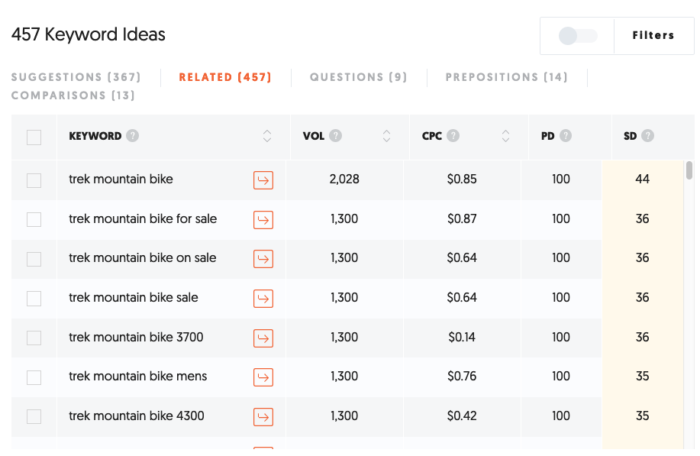Click the table's vertical scrollbar thumb
The width and height of the screenshot is (700, 456).
(x=689, y=171)
